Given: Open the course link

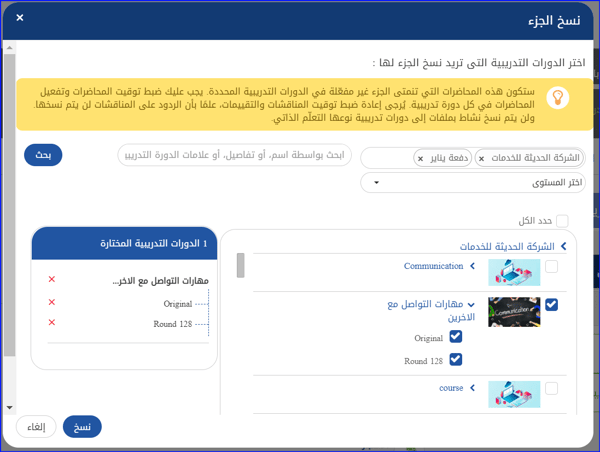Looking at the screenshot, I should tap(451, 388).
